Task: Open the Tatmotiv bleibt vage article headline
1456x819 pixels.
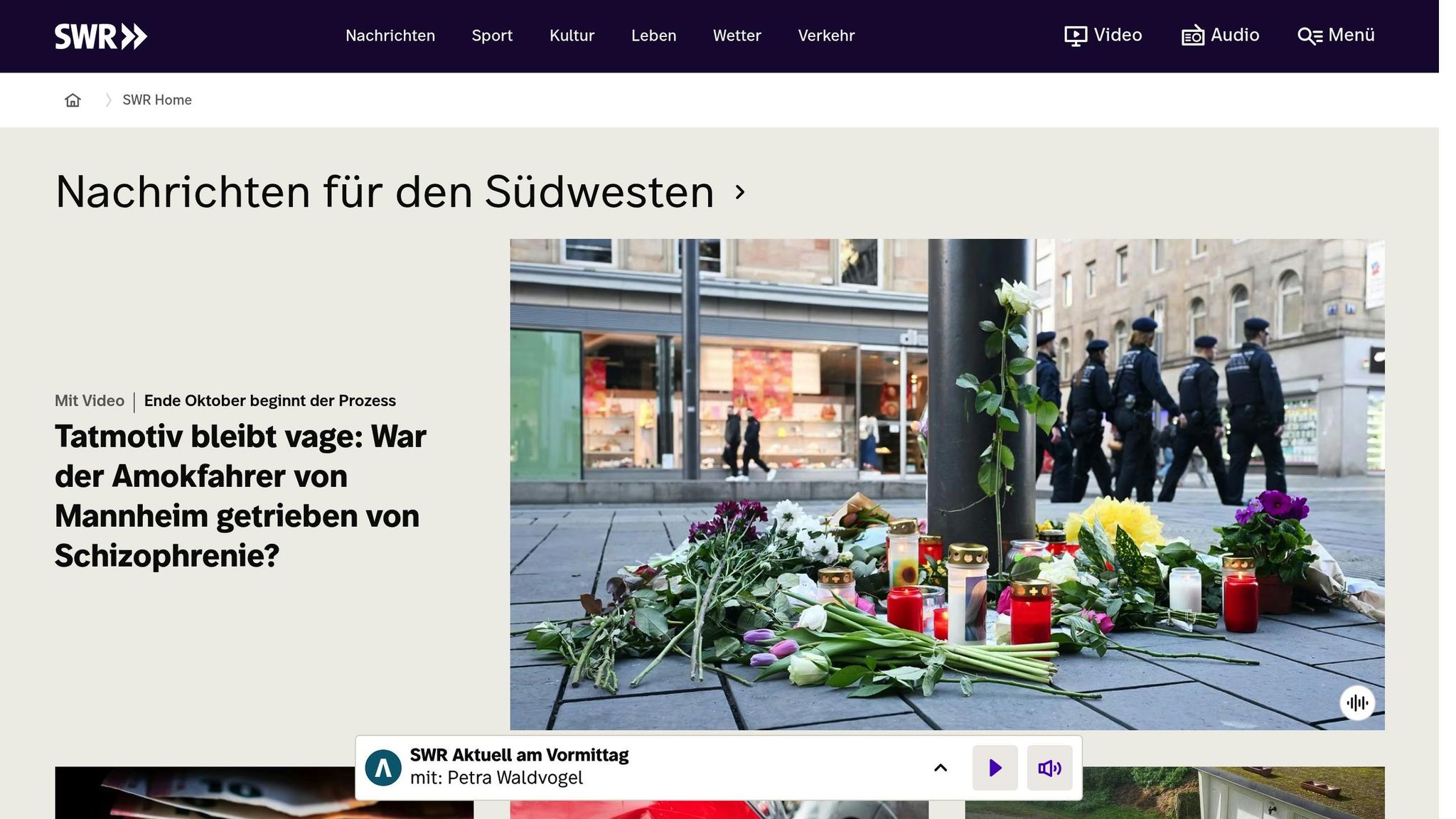Action: point(240,496)
